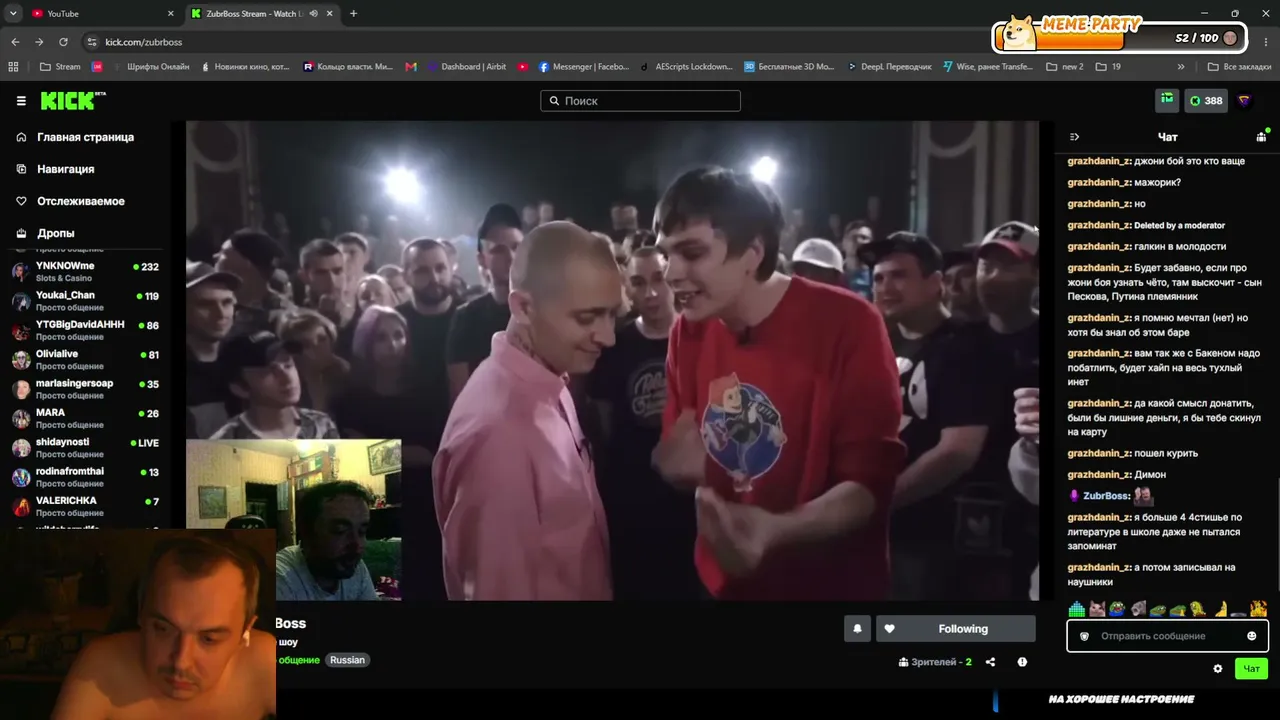Open the user profile avatar menu

(x=1245, y=101)
